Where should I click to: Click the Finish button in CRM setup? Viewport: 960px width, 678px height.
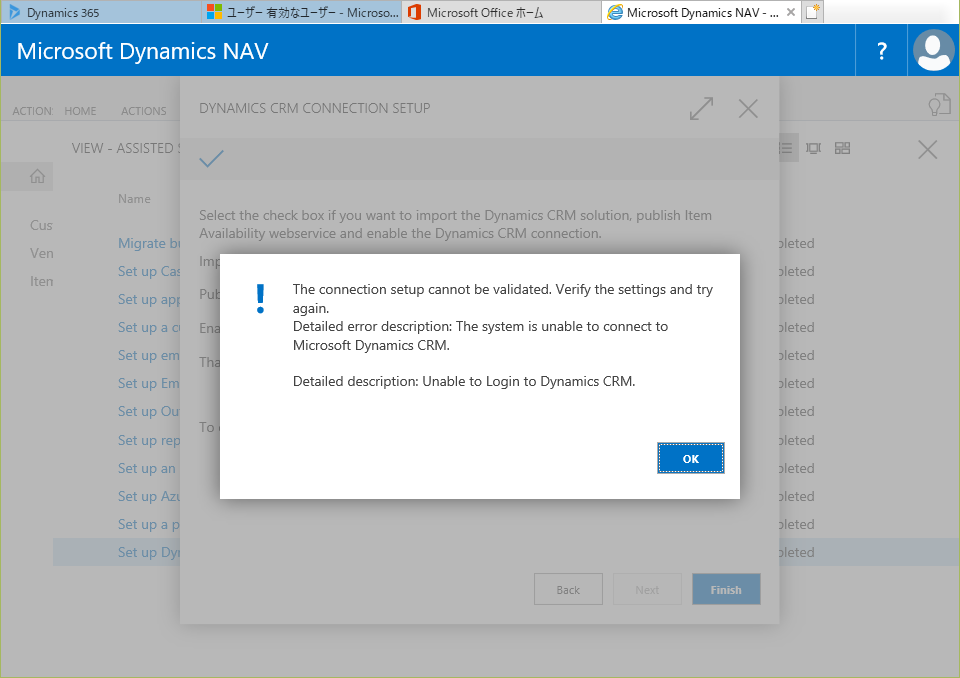pyautogui.click(x=726, y=589)
